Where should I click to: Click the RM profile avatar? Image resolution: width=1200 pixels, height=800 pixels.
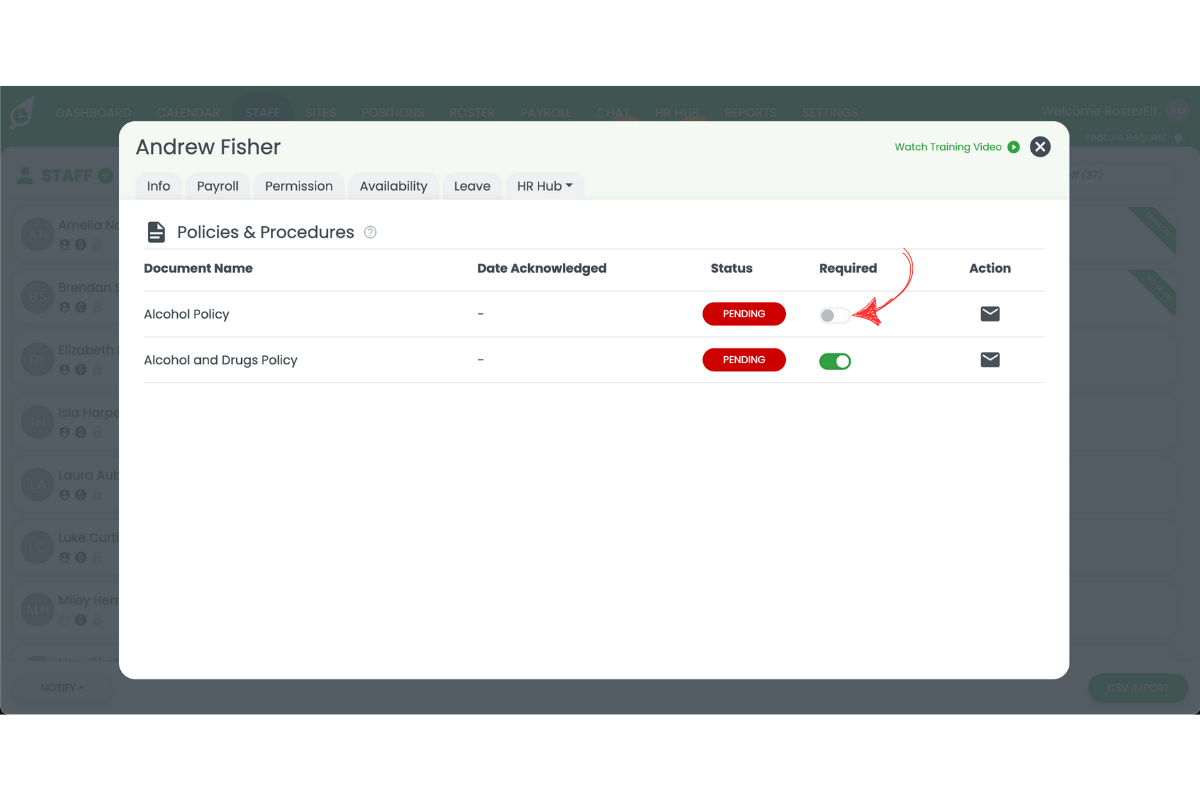[1178, 112]
